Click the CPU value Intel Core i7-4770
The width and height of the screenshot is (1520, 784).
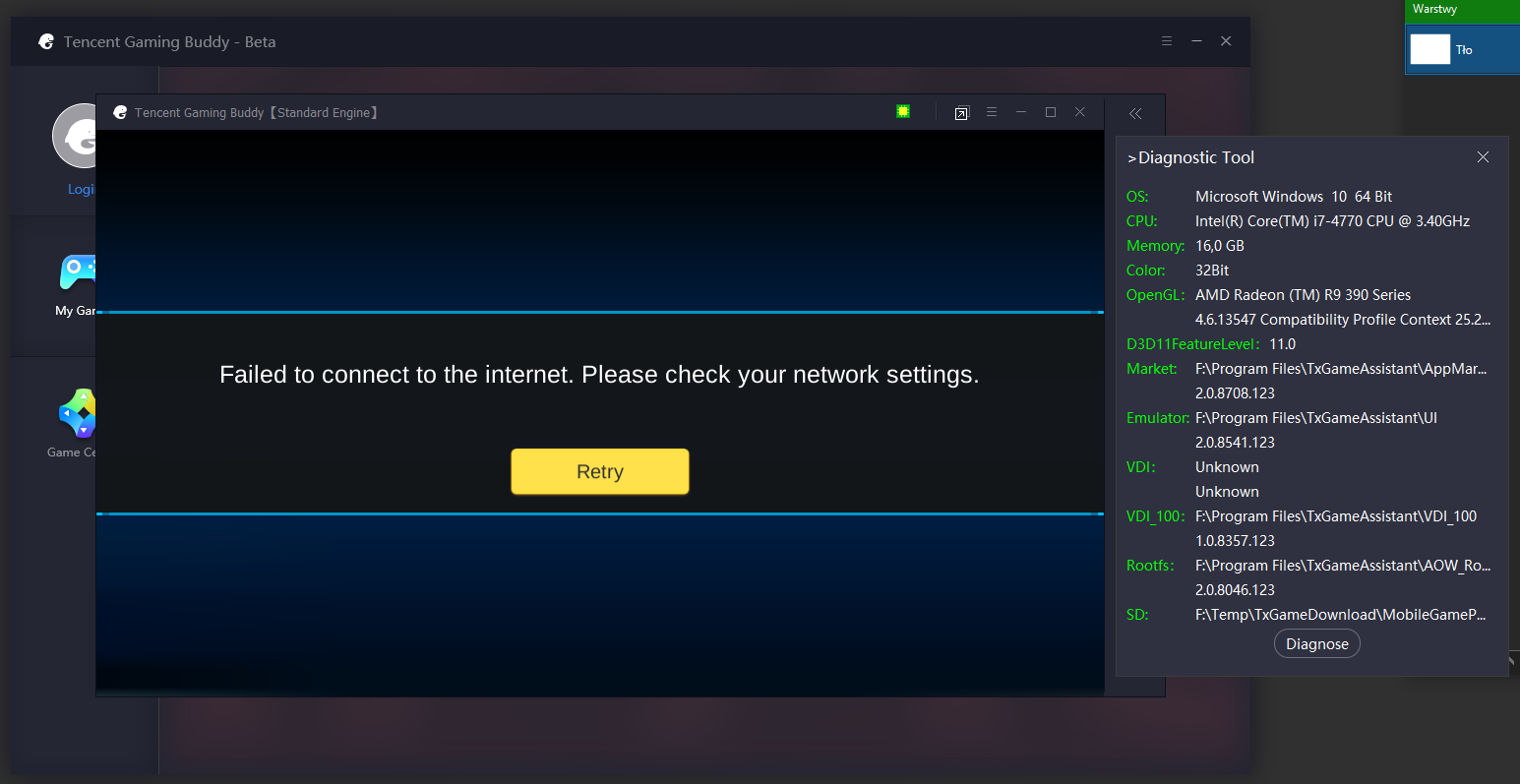click(x=1332, y=221)
